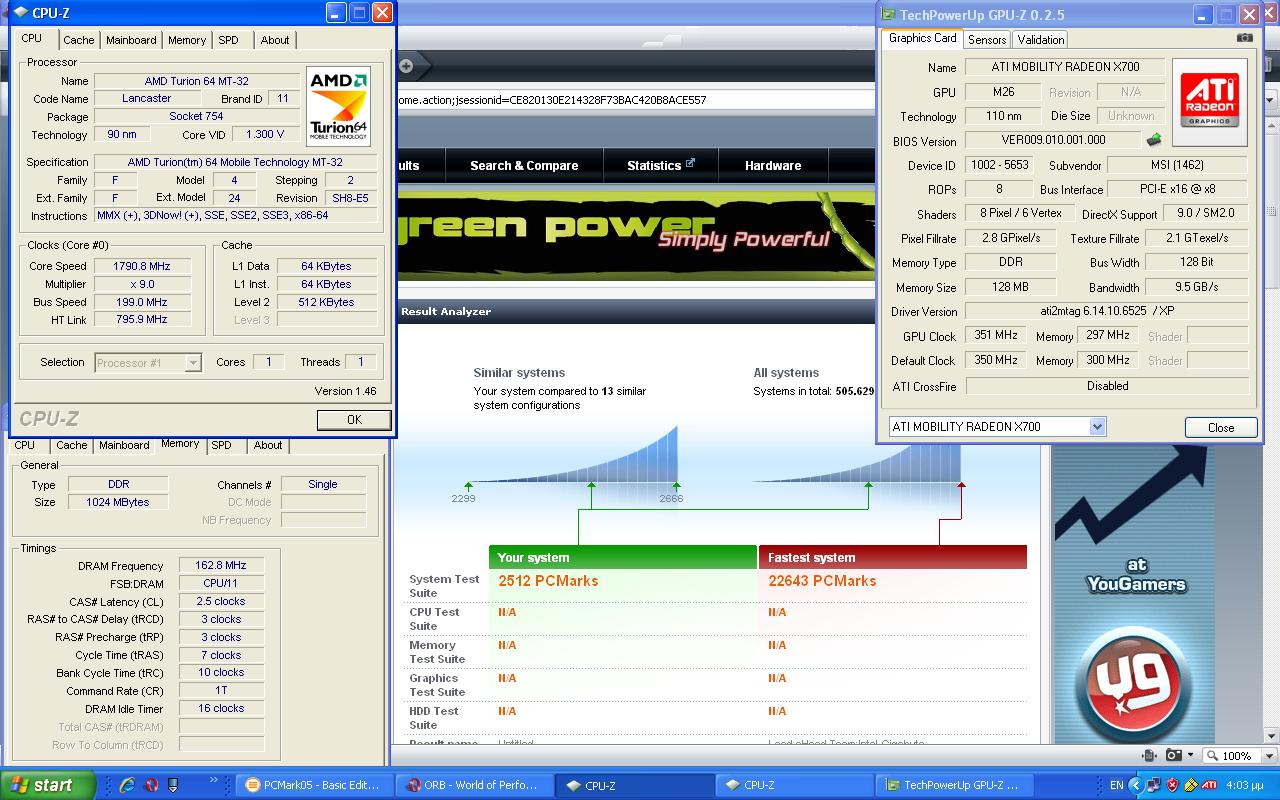Click the 22643 PCMarks fastest score
1280x800 pixels.
[822, 581]
